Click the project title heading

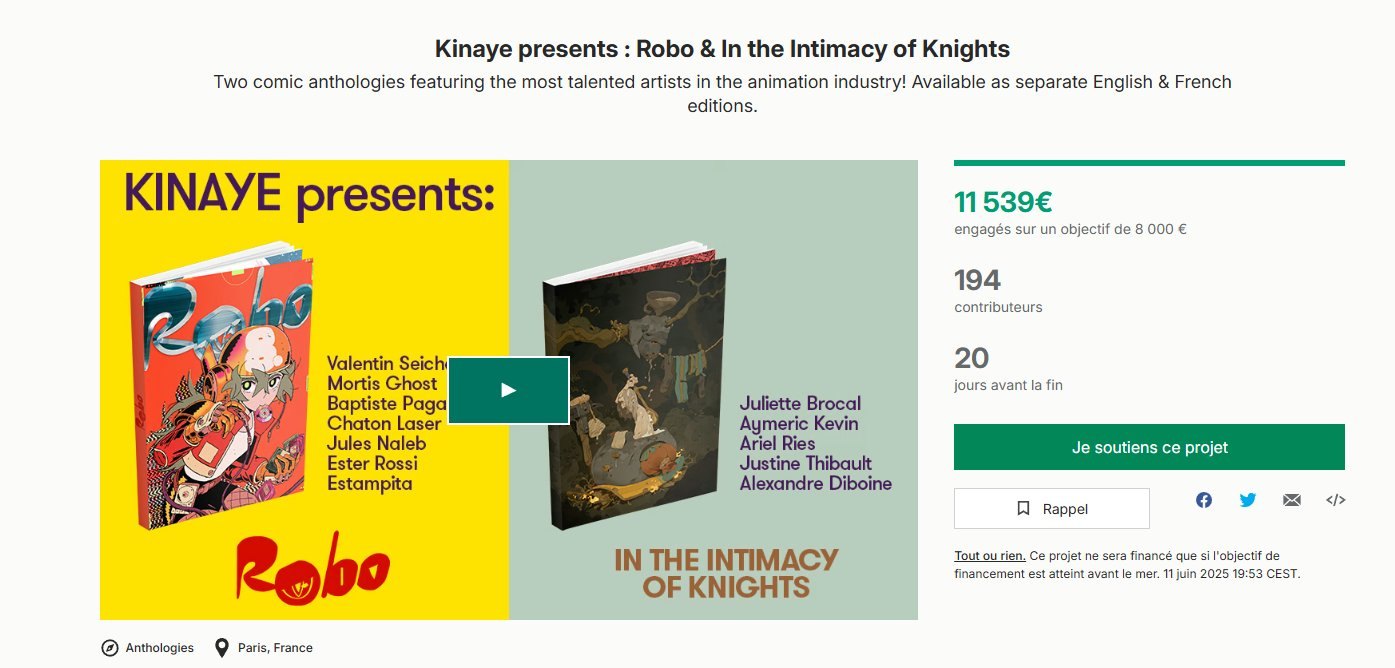(x=722, y=49)
